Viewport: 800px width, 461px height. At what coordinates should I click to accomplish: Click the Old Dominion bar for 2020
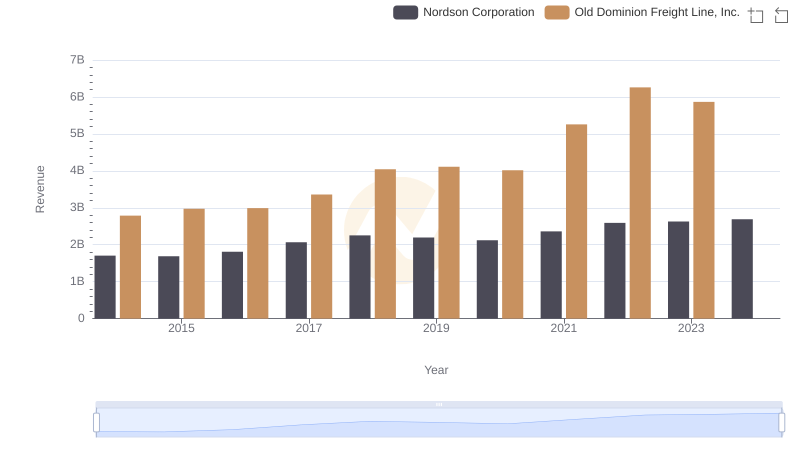[x=513, y=244]
